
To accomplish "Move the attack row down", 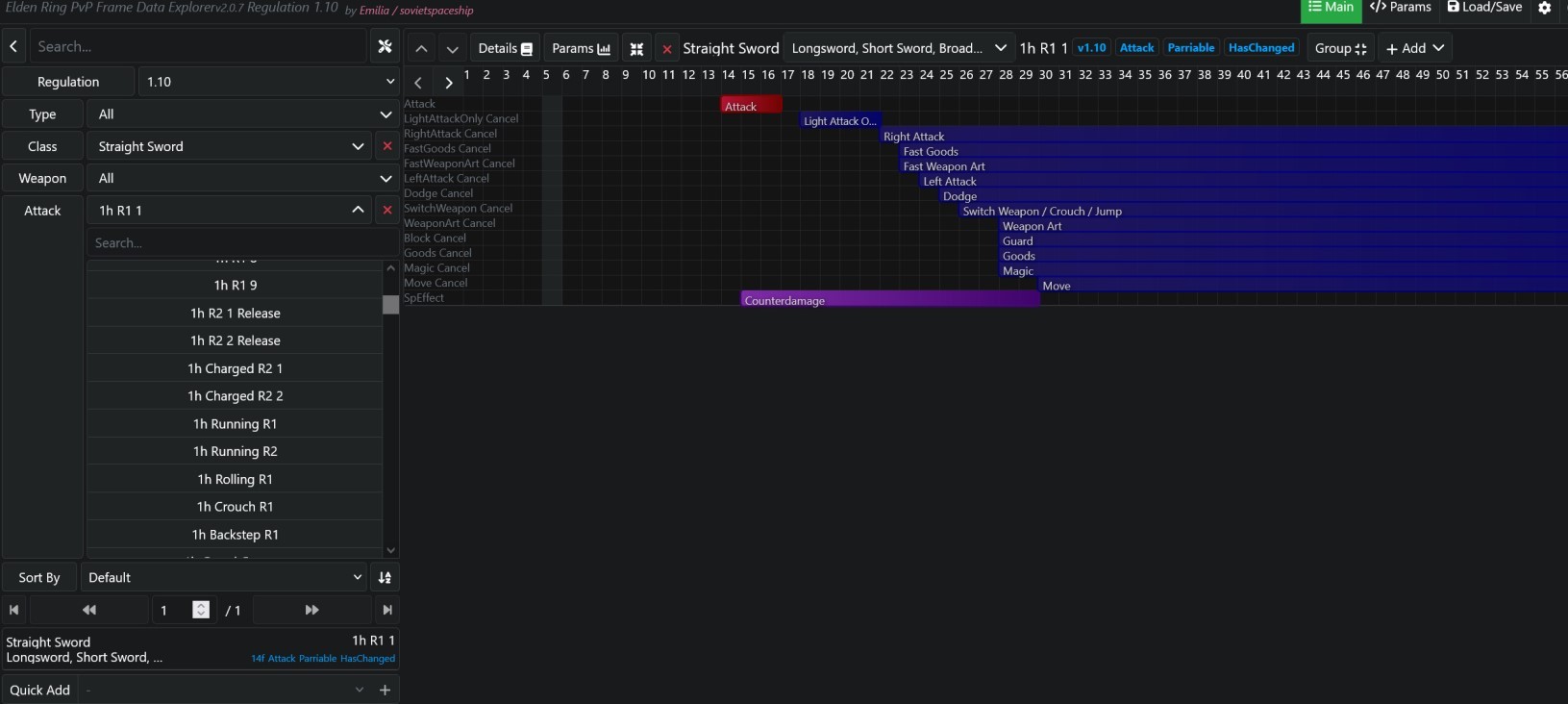I will tap(452, 48).
